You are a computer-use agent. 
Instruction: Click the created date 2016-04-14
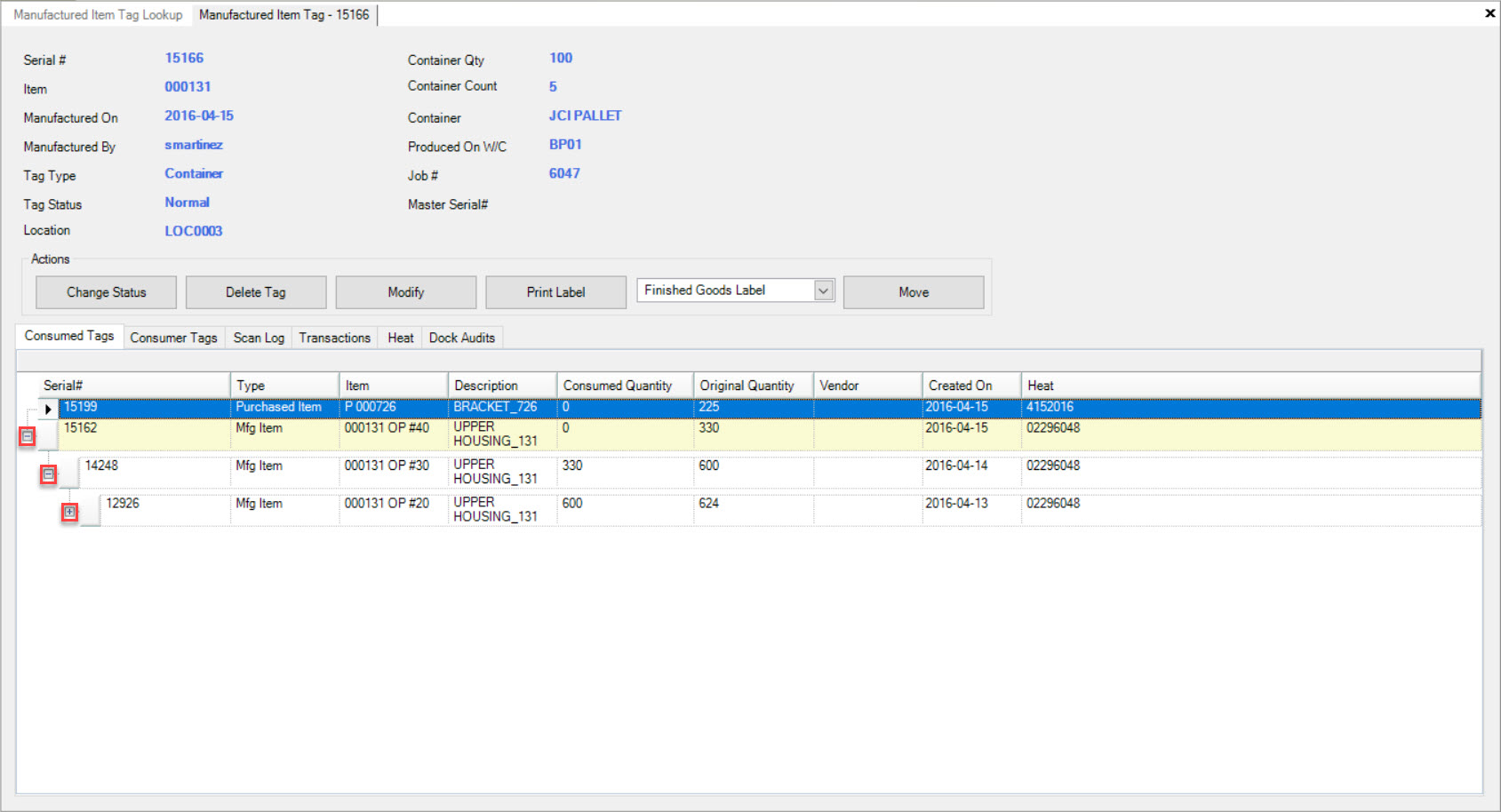(x=957, y=466)
